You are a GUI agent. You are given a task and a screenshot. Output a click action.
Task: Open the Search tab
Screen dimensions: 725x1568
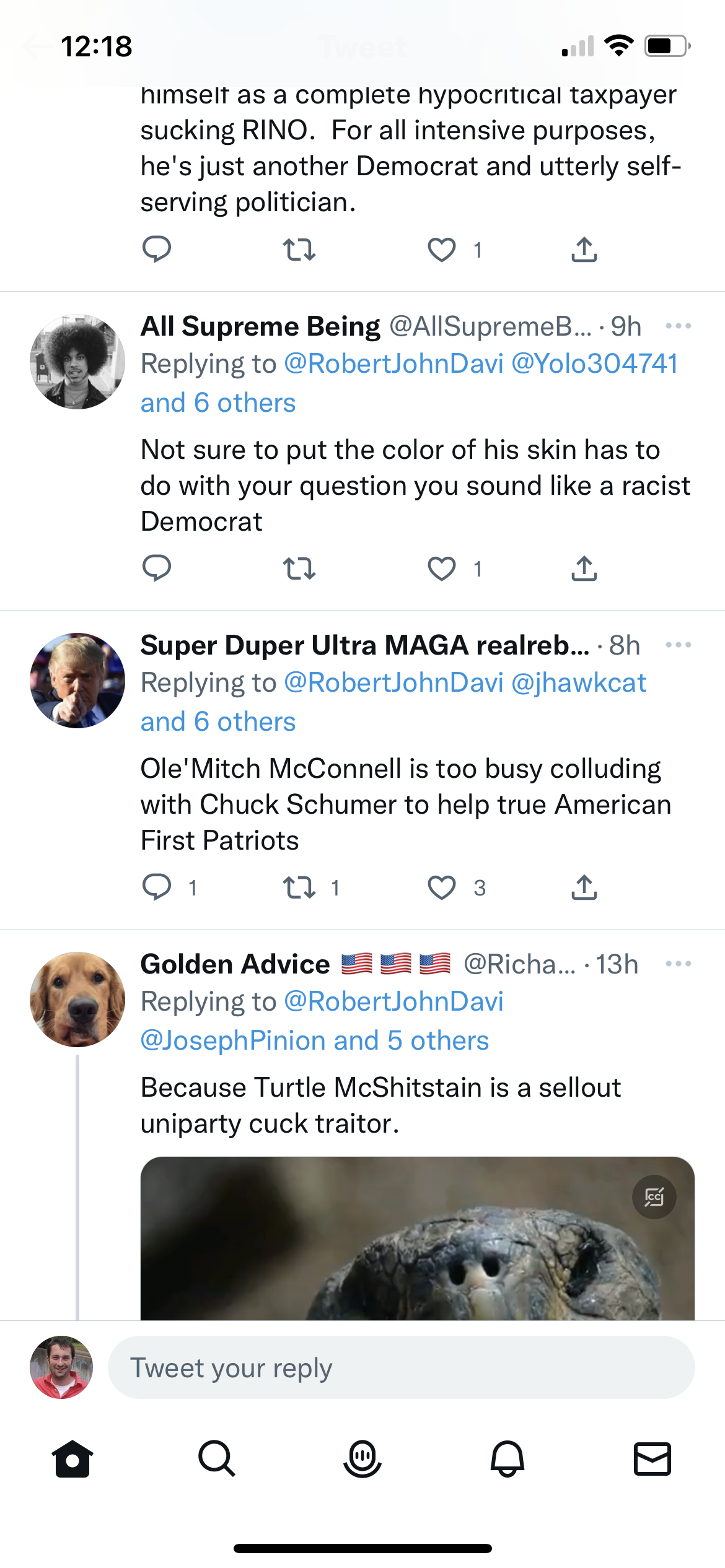(x=217, y=1459)
